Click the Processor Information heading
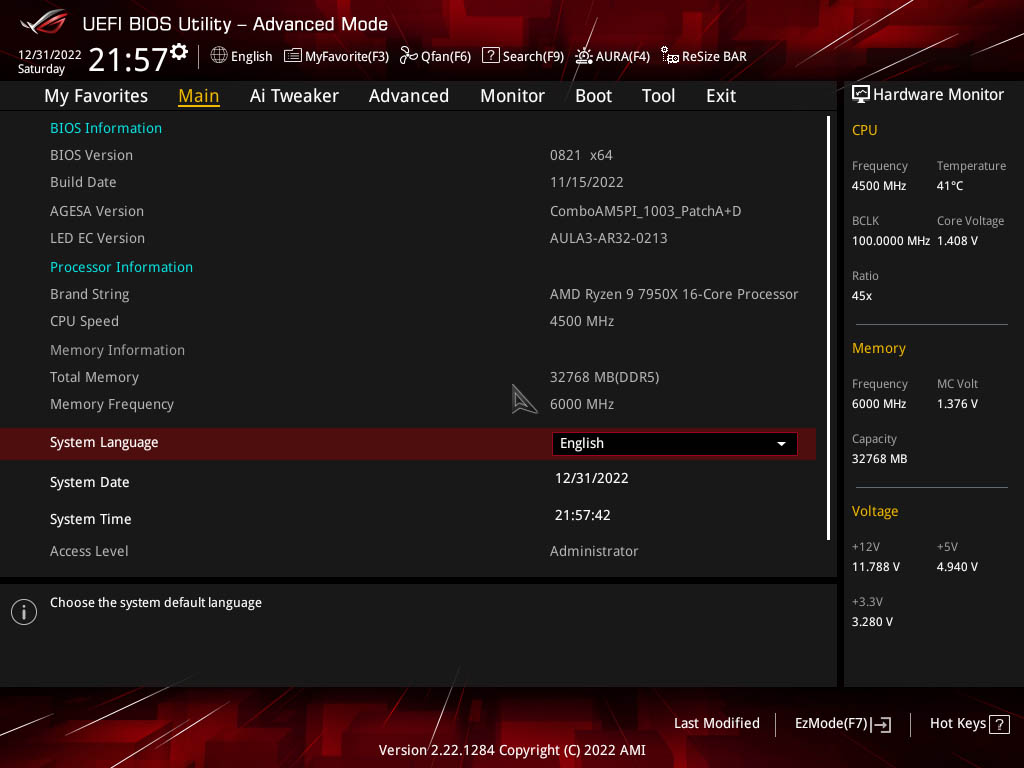Screen dimensions: 1024x768 tap(121, 267)
